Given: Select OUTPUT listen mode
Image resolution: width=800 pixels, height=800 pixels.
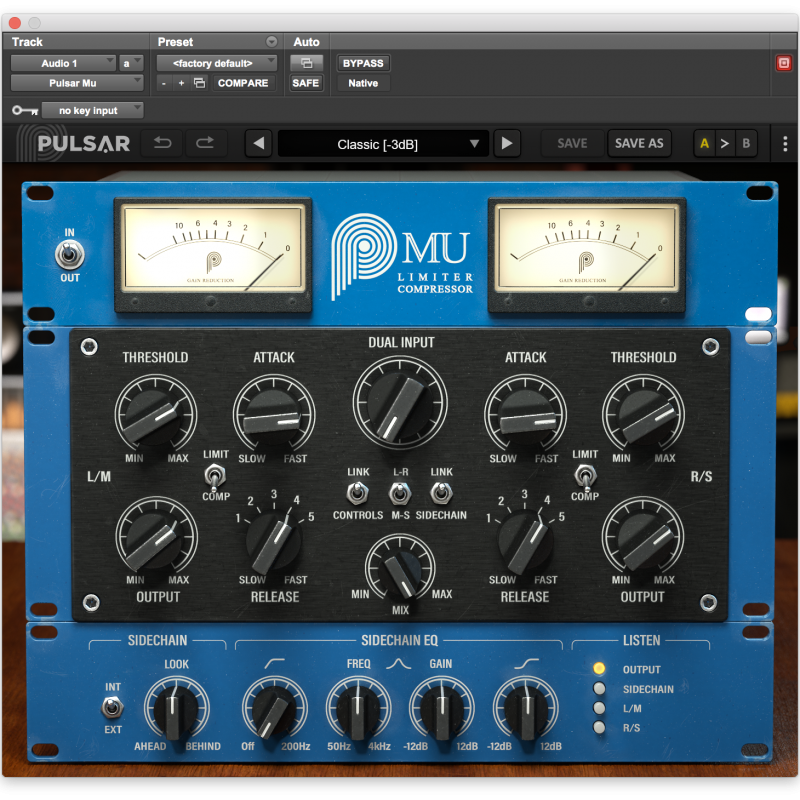Looking at the screenshot, I should coord(599,669).
